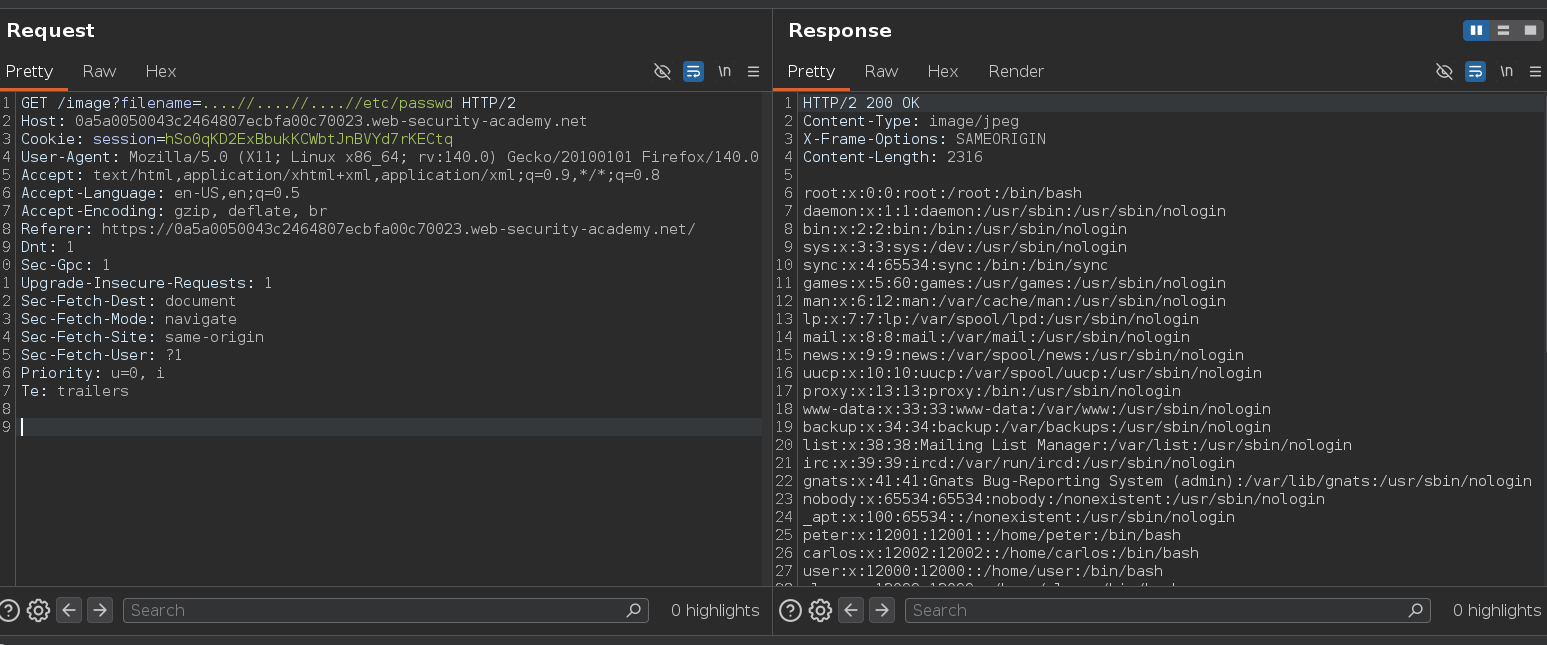The image size is (1547, 645).
Task: Click the gnats Bug-Reporting System line
Action: (1167, 481)
